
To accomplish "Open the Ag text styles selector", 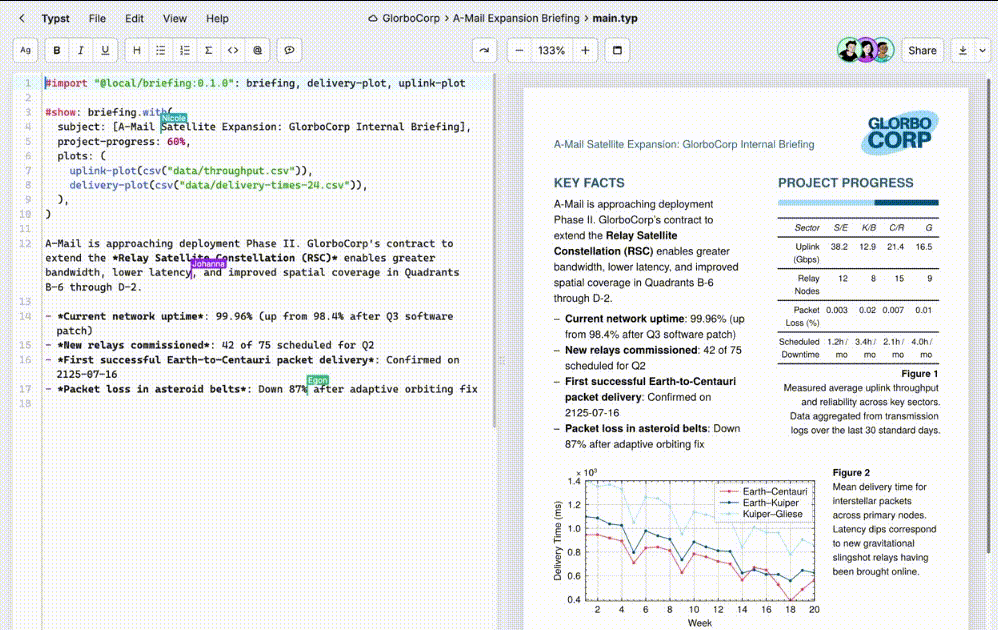I will 24,50.
